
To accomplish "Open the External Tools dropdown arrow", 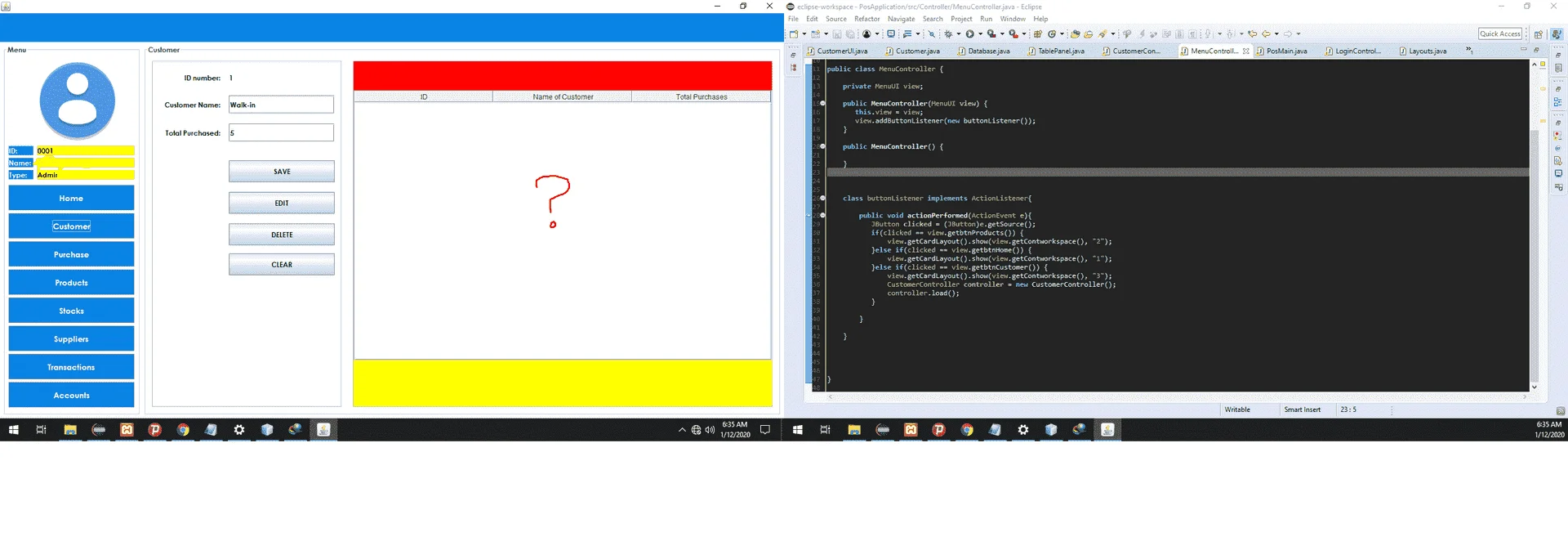I will pyautogui.click(x=1024, y=34).
